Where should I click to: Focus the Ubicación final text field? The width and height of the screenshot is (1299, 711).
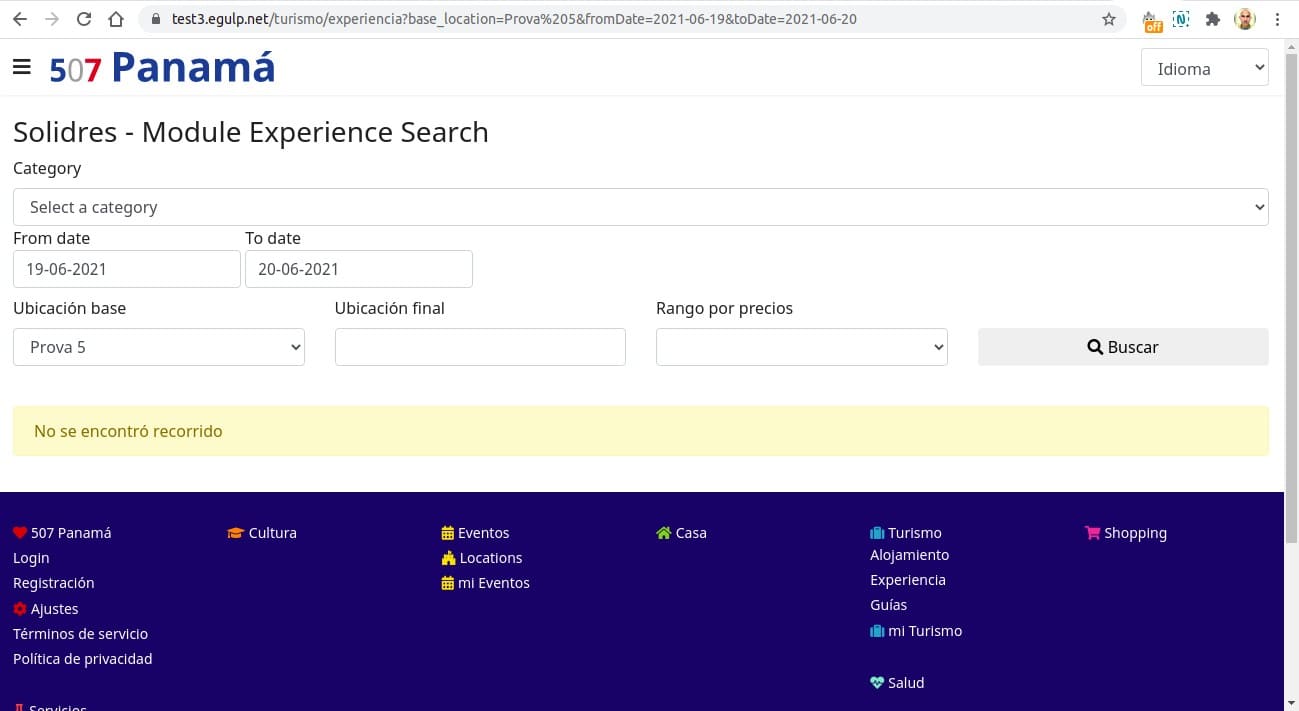click(x=480, y=347)
